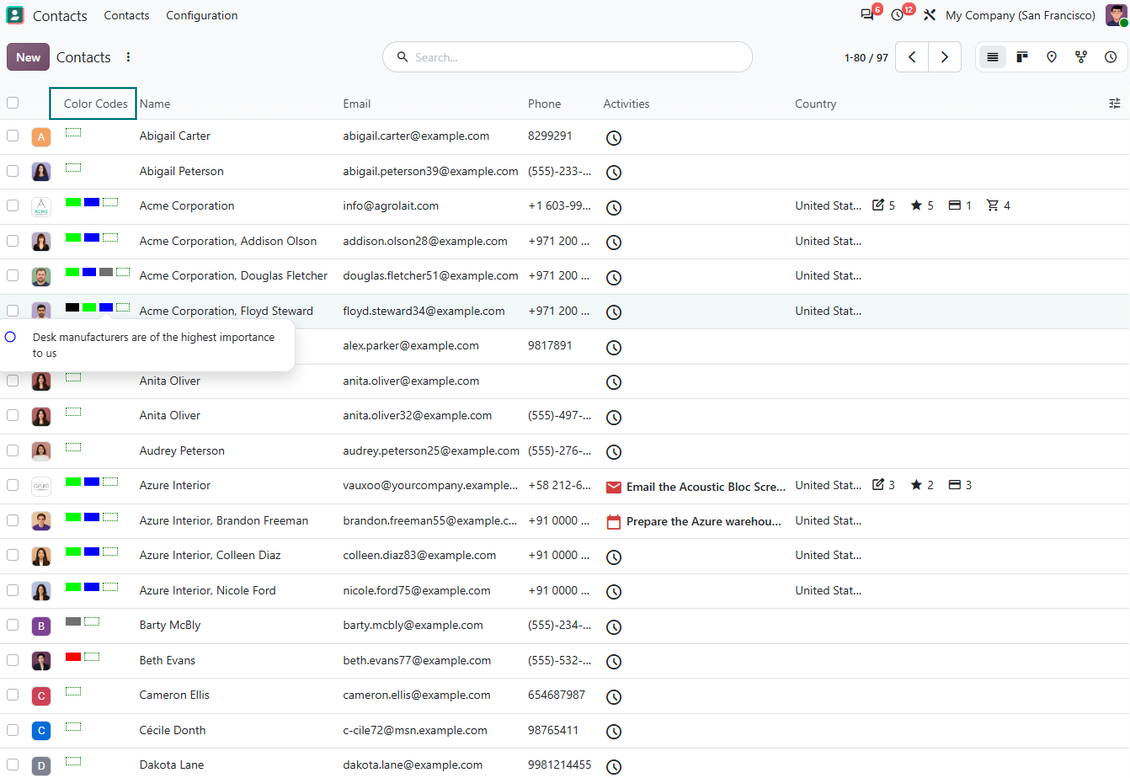This screenshot has height=778, width=1130.
Task: Open cart purchases count for Acme Corporation
Action: coord(998,205)
